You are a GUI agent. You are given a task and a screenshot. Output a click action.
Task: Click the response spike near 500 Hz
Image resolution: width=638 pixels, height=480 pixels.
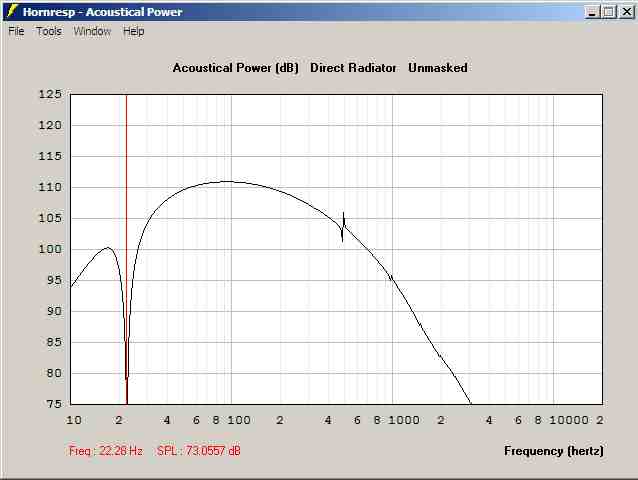[x=343, y=227]
